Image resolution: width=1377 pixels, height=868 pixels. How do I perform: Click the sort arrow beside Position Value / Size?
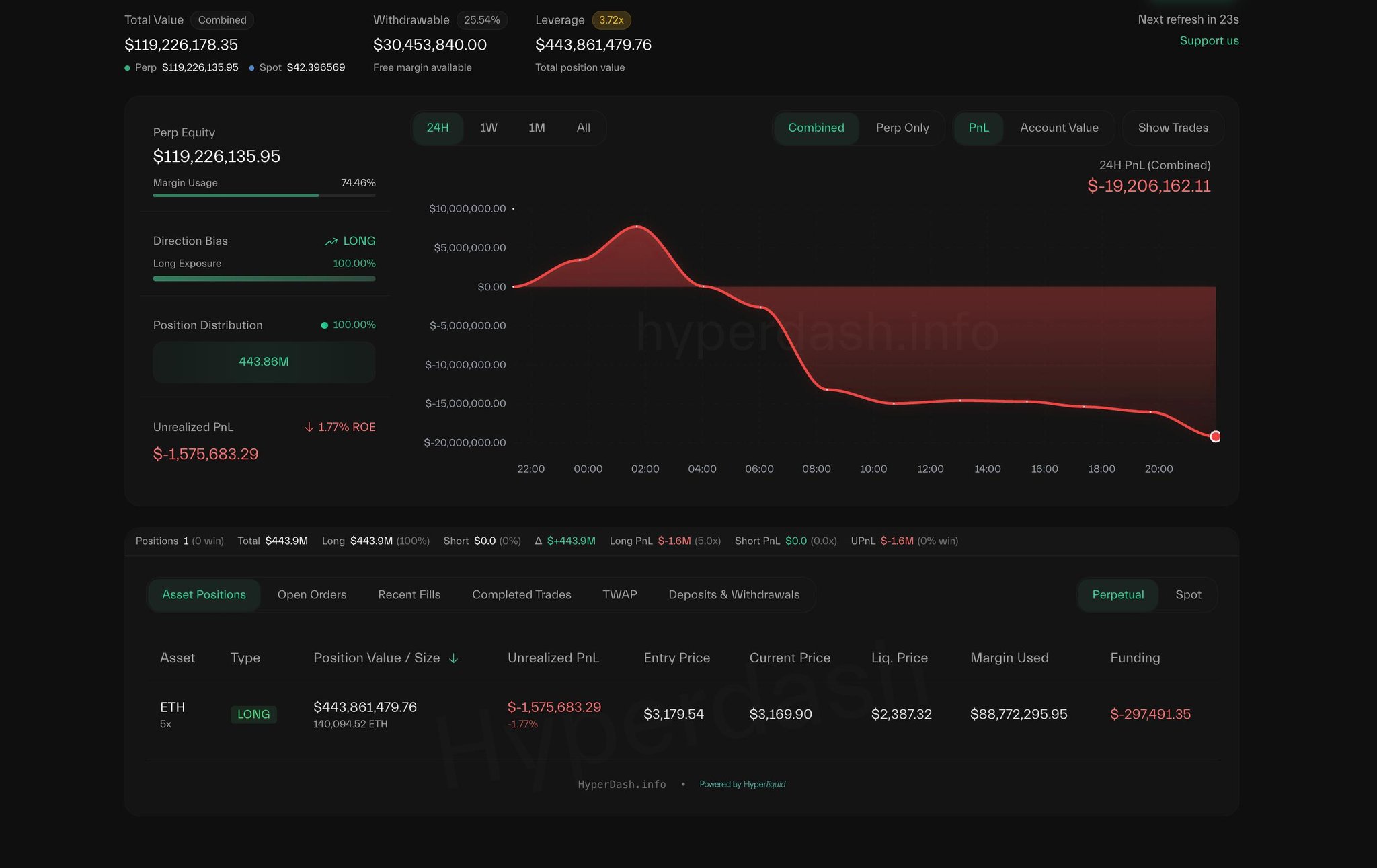point(454,658)
